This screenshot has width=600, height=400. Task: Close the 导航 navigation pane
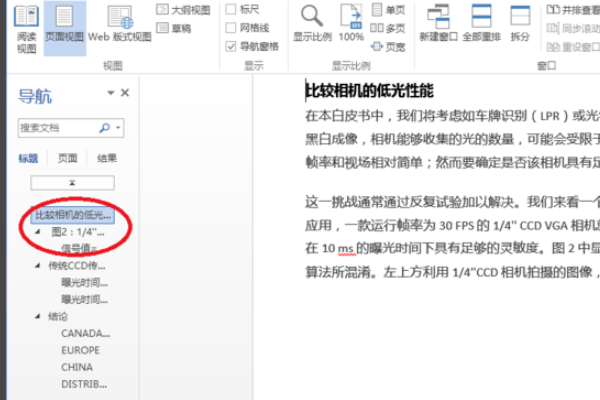(x=125, y=93)
